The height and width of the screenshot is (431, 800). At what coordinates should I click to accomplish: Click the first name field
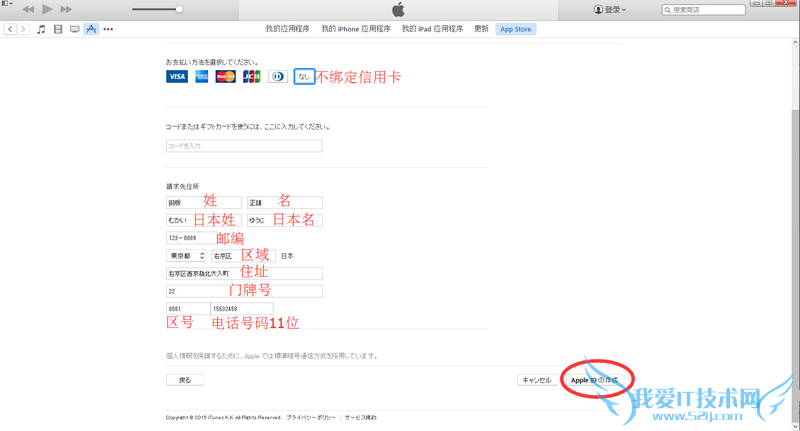coord(285,202)
